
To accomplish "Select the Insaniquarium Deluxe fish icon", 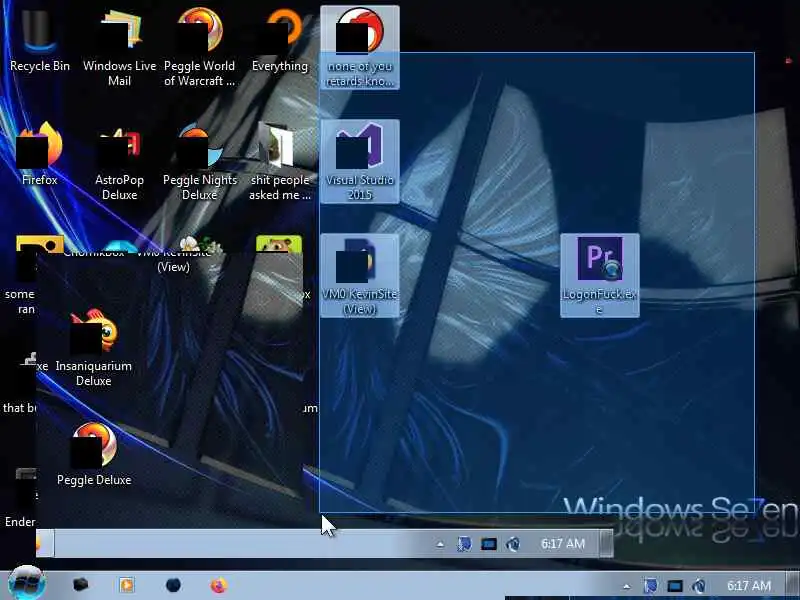I will point(93,347).
